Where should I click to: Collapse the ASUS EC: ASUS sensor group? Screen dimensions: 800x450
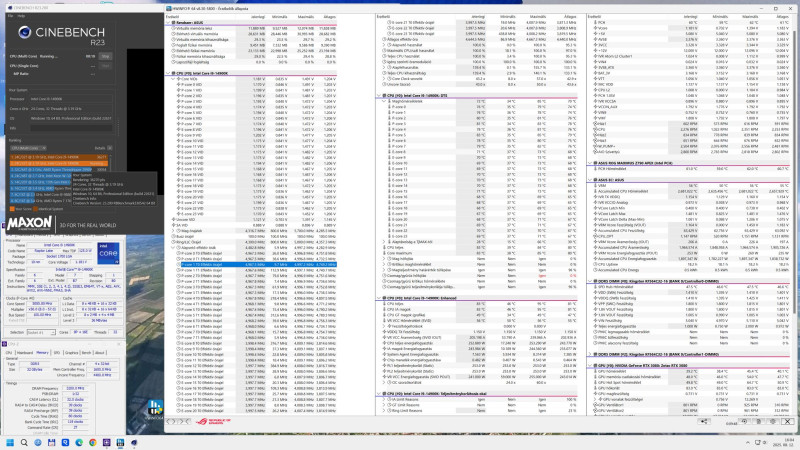[x=590, y=180]
